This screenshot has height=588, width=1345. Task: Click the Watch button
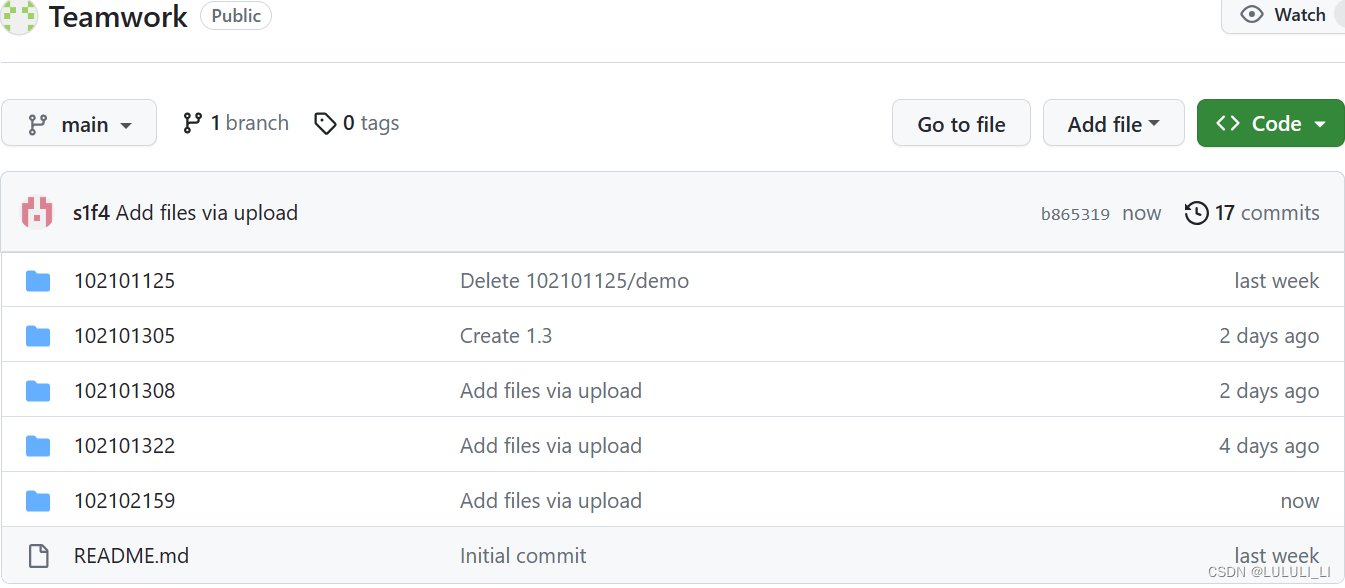pos(1283,15)
